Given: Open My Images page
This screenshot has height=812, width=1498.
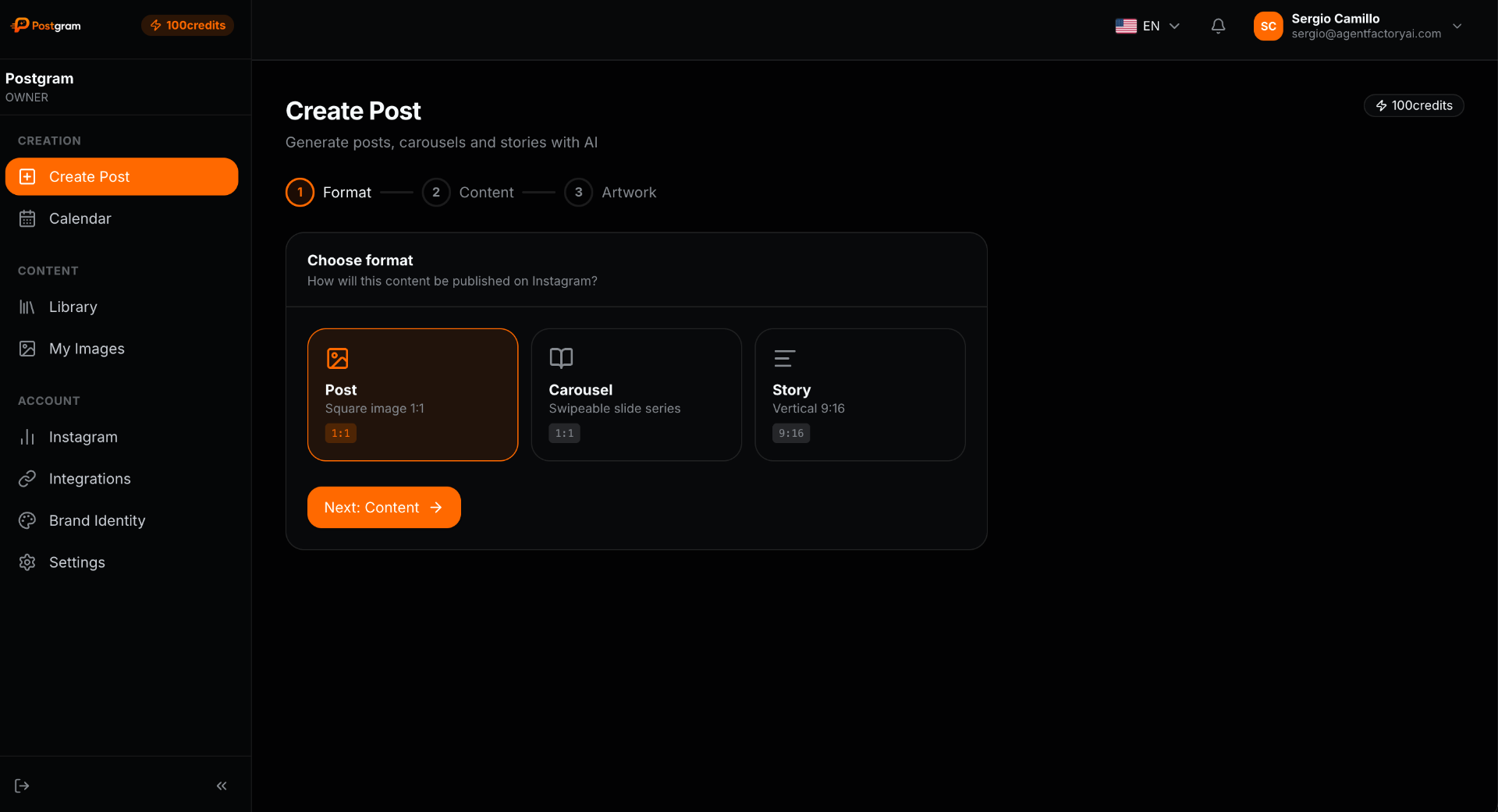Looking at the screenshot, I should coord(122,349).
